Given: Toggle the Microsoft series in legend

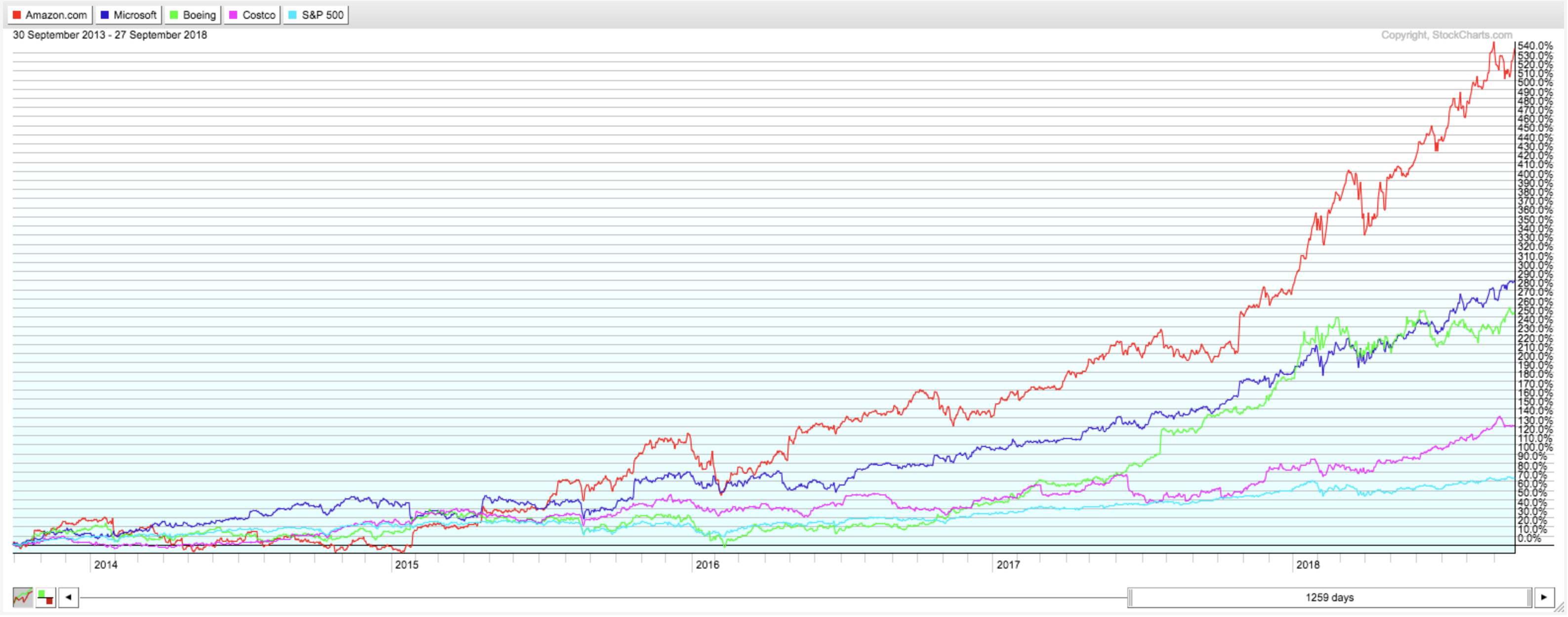Looking at the screenshot, I should click(128, 15).
